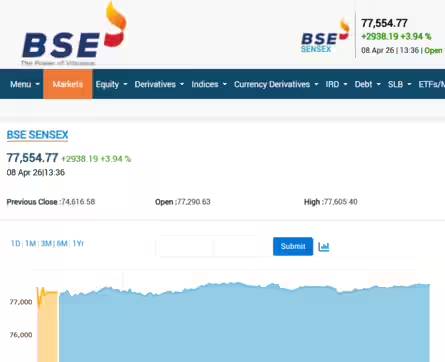This screenshot has height=362, width=445.
Task: Select the 6M chart range
Action: pyautogui.click(x=62, y=243)
